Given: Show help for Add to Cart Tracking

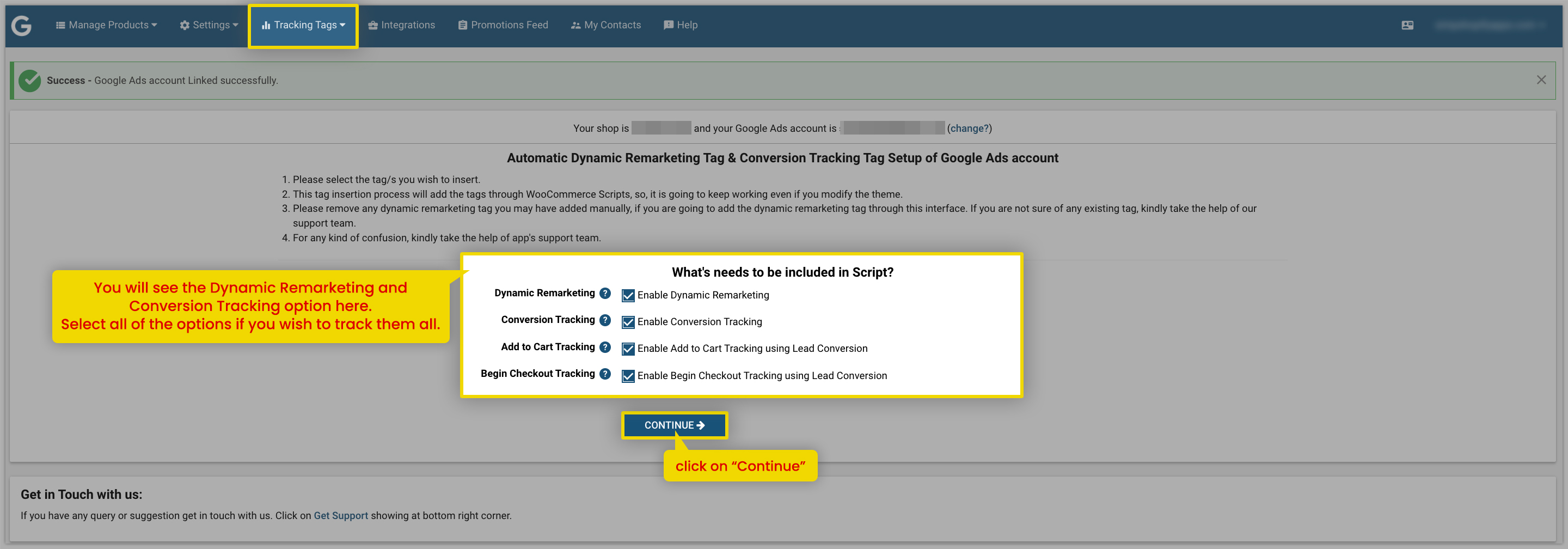Looking at the screenshot, I should (x=605, y=347).
